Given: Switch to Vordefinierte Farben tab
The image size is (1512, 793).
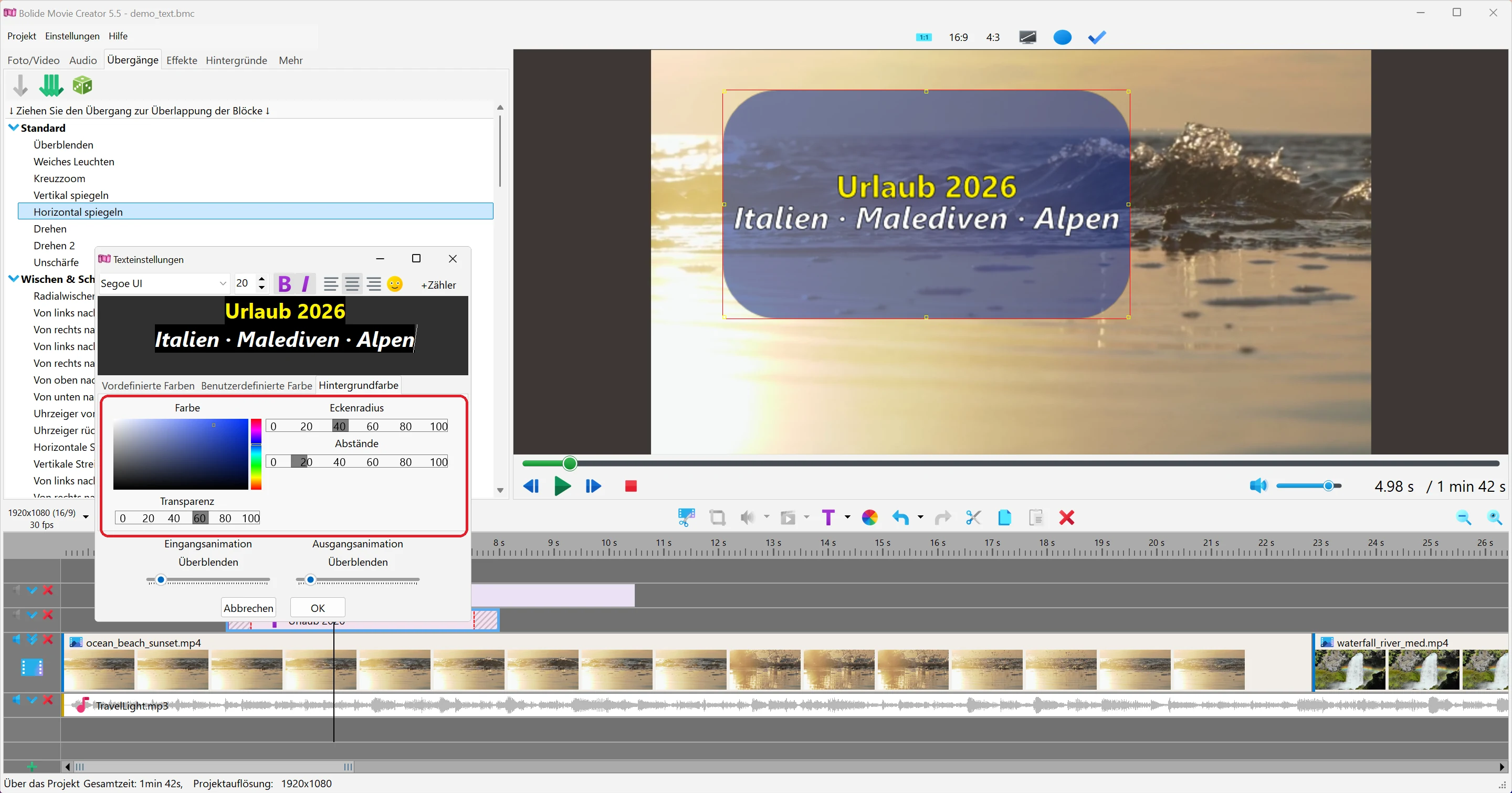Looking at the screenshot, I should pyautogui.click(x=148, y=386).
